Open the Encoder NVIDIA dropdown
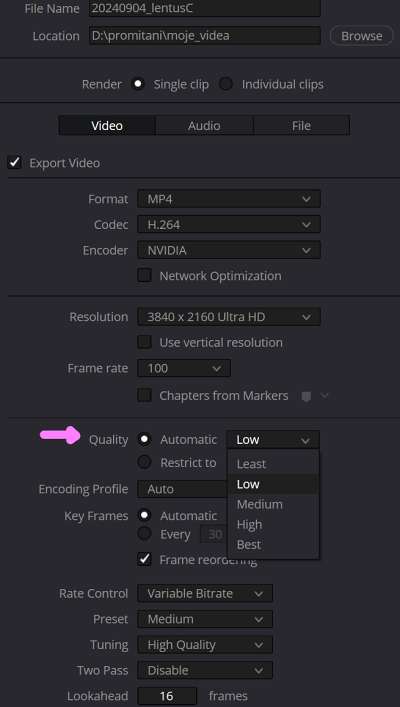 click(229, 250)
